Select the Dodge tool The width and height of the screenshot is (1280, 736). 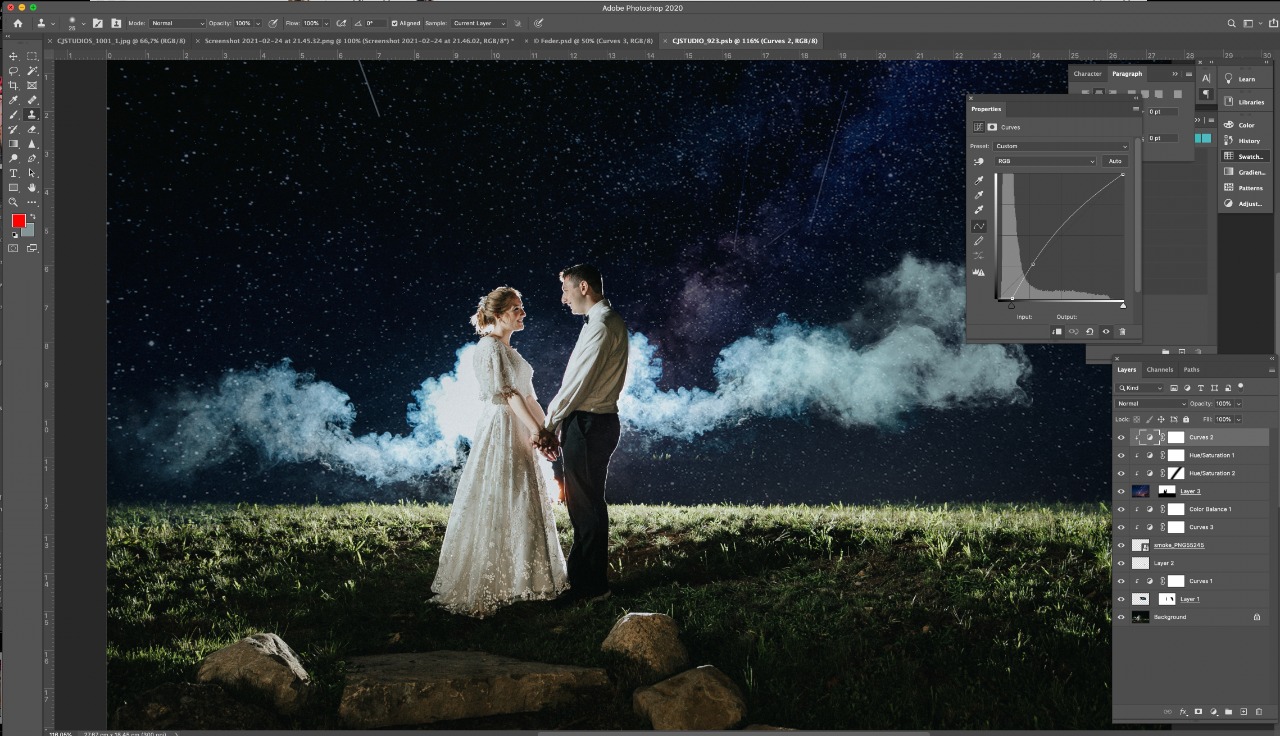pos(14,158)
